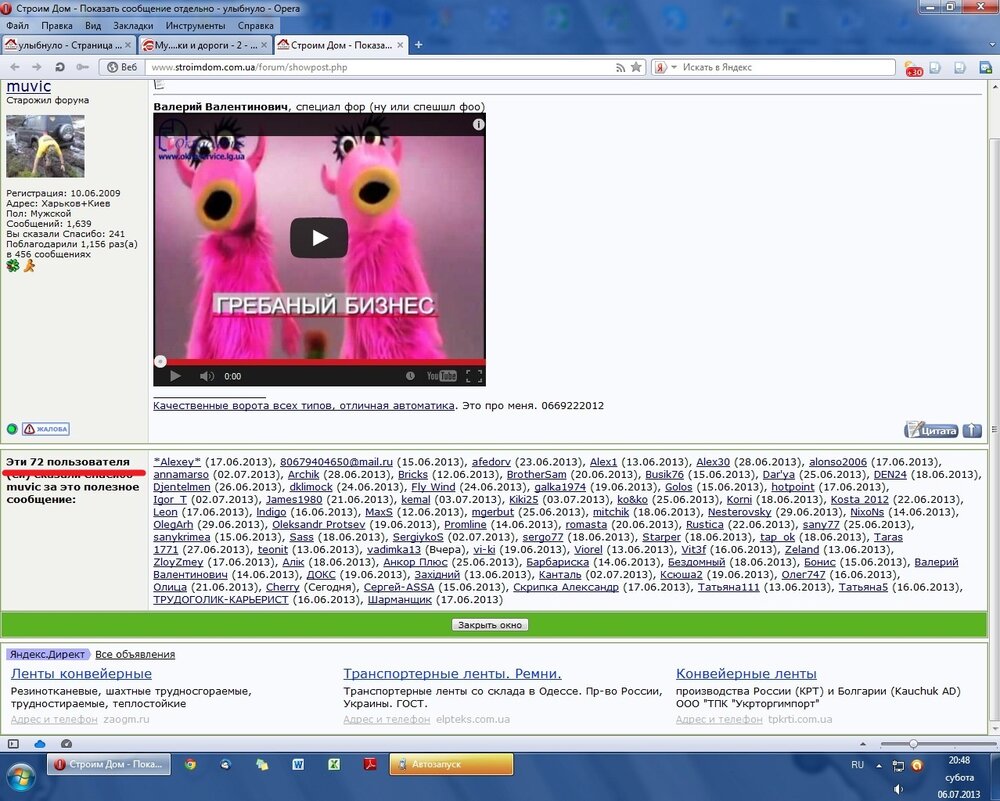The width and height of the screenshot is (1000, 801).
Task: Open the mail icon showing +30 badge
Action: pyautogui.click(x=913, y=68)
